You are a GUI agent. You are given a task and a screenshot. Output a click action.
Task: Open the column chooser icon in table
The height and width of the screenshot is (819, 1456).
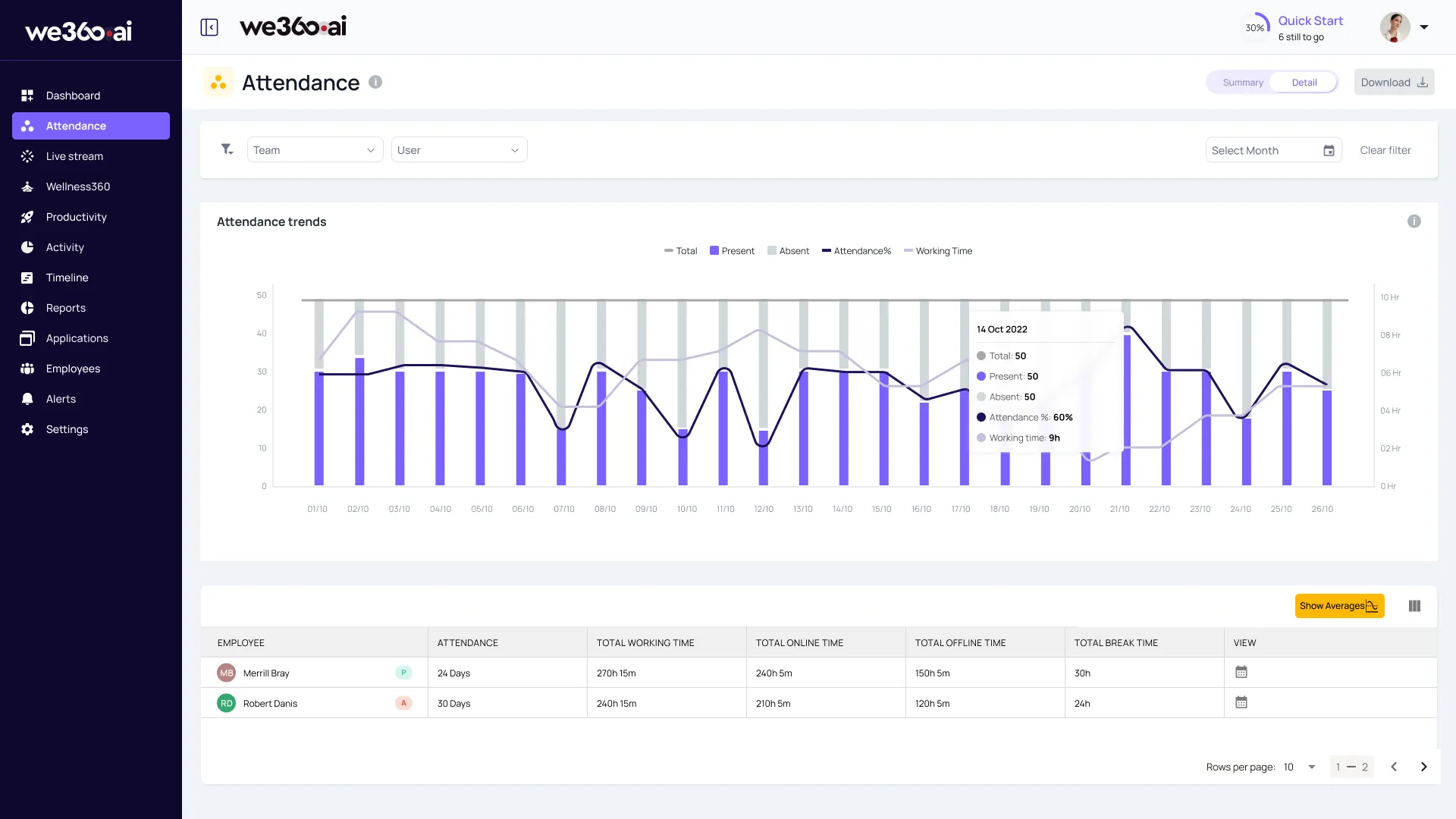tap(1414, 606)
